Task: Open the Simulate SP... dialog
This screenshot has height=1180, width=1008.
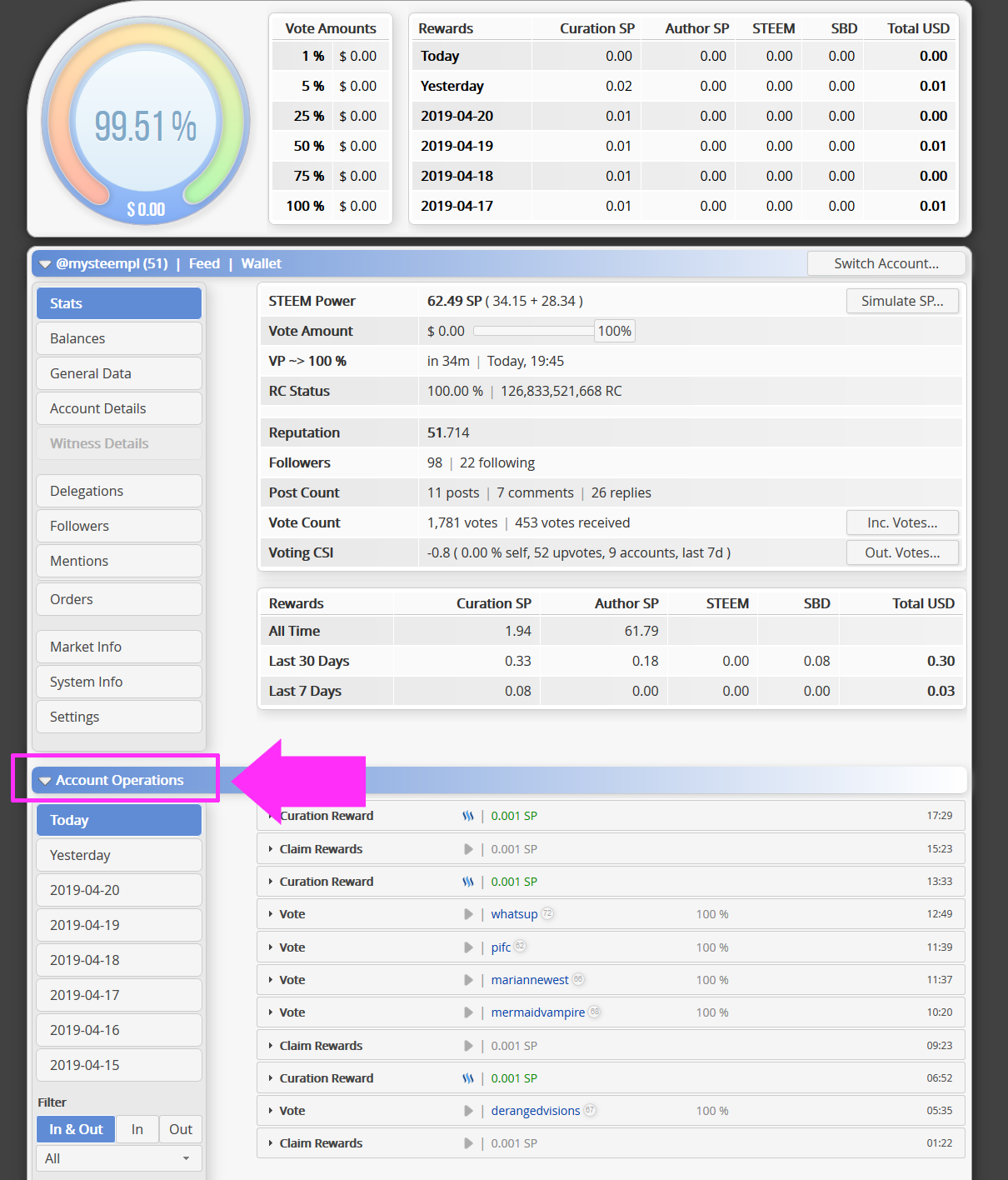Action: click(x=902, y=301)
